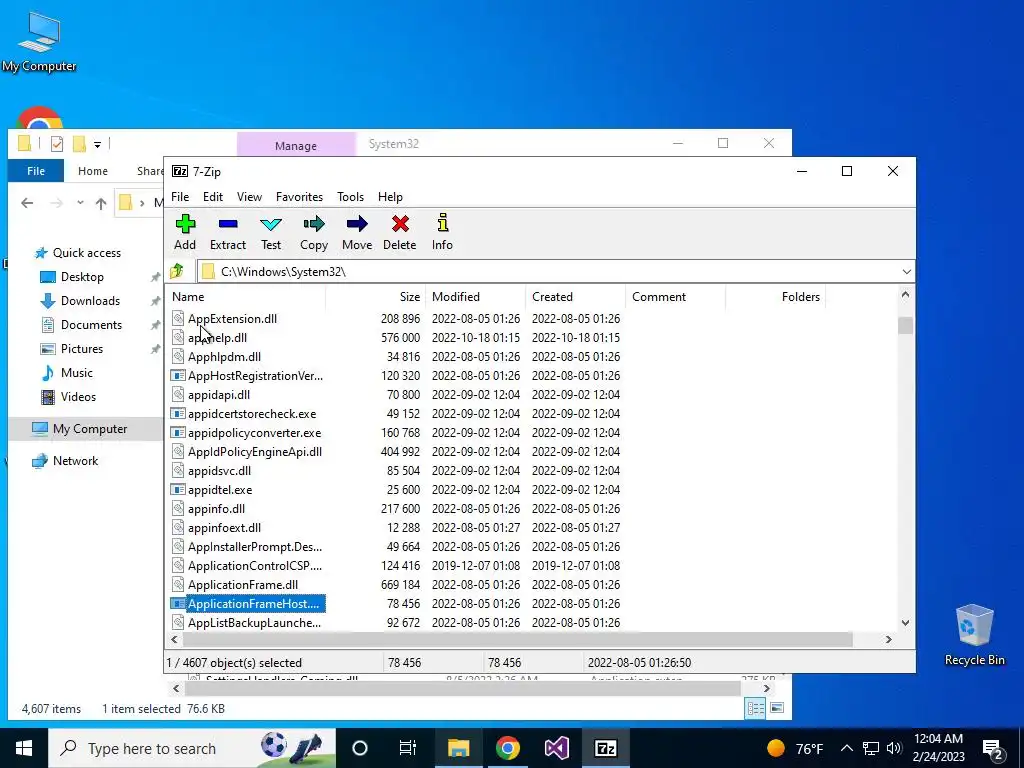This screenshot has width=1024, height=768.
Task: Select ApplicationFrame.dll file
Action: (x=243, y=584)
